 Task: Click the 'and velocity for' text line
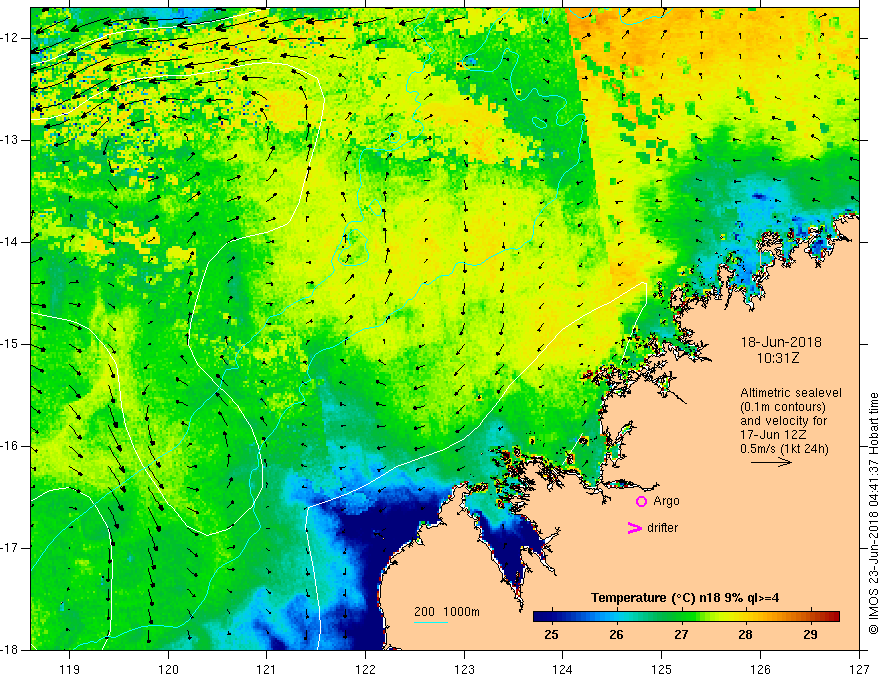pyautogui.click(x=783, y=421)
